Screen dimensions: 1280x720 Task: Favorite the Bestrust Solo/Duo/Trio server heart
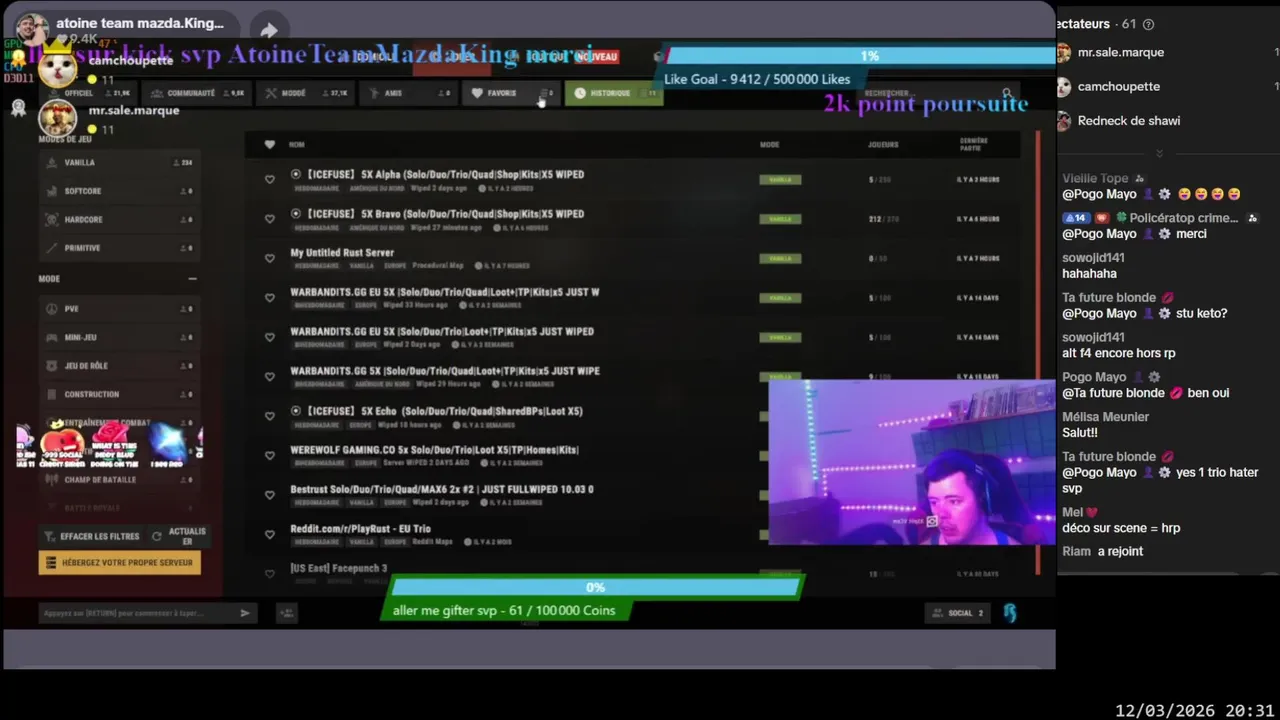click(269, 495)
